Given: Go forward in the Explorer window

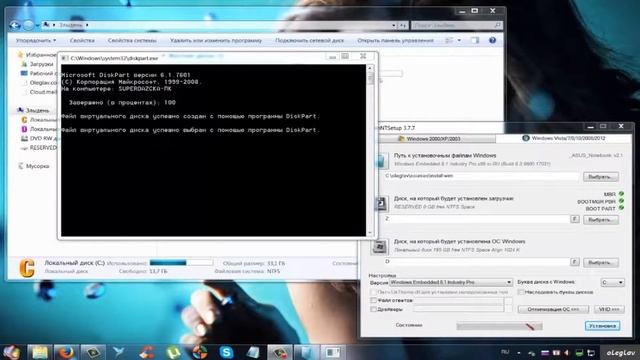Looking at the screenshot, I should pos(28,25).
